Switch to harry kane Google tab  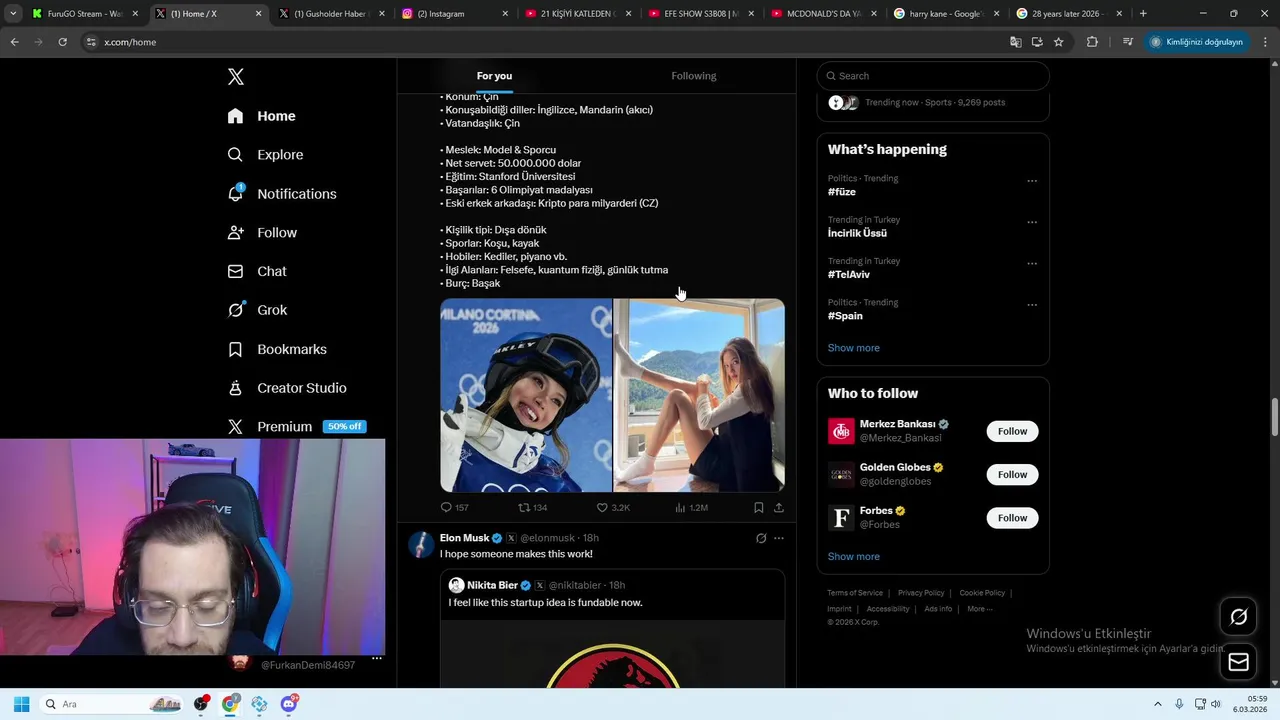coord(946,14)
